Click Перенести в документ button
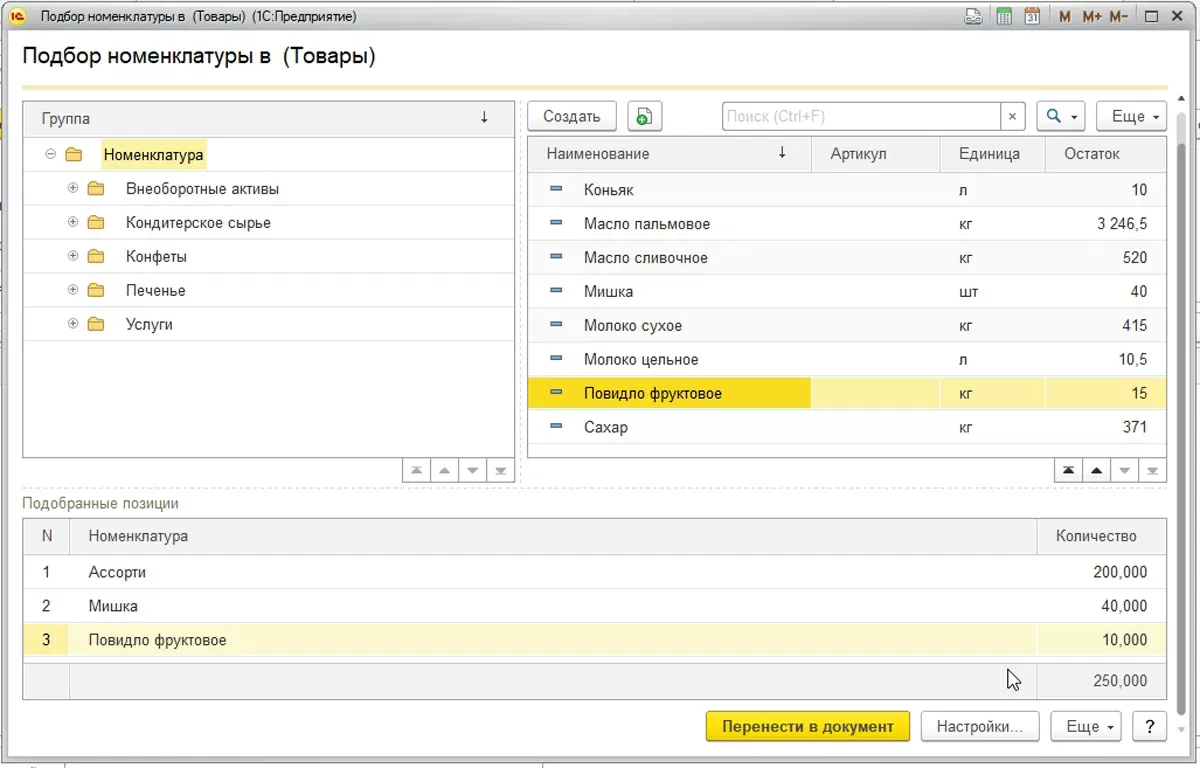1200x768 pixels. 807,727
